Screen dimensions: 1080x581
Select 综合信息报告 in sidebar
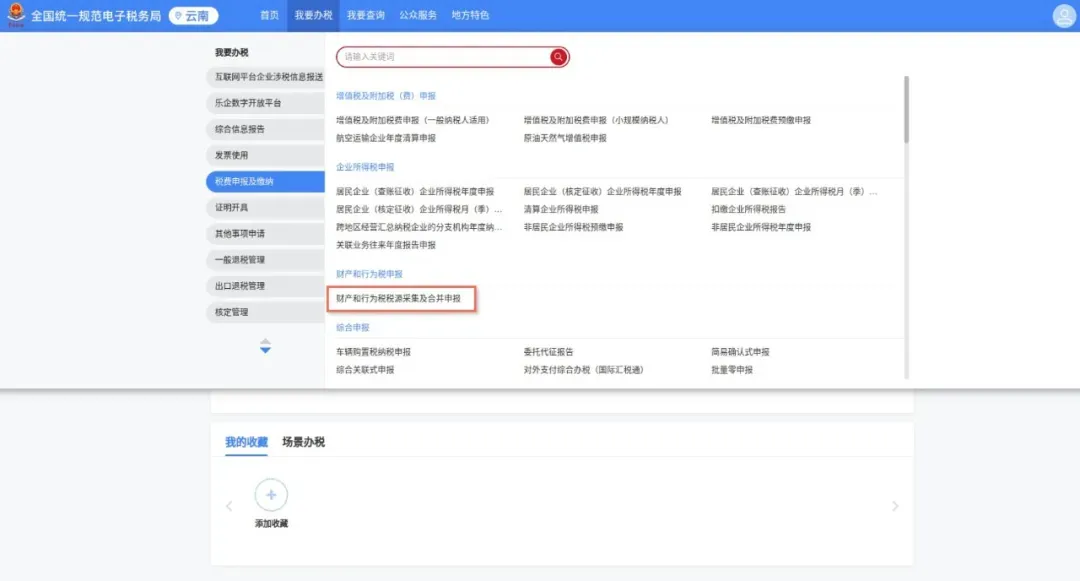(x=265, y=129)
